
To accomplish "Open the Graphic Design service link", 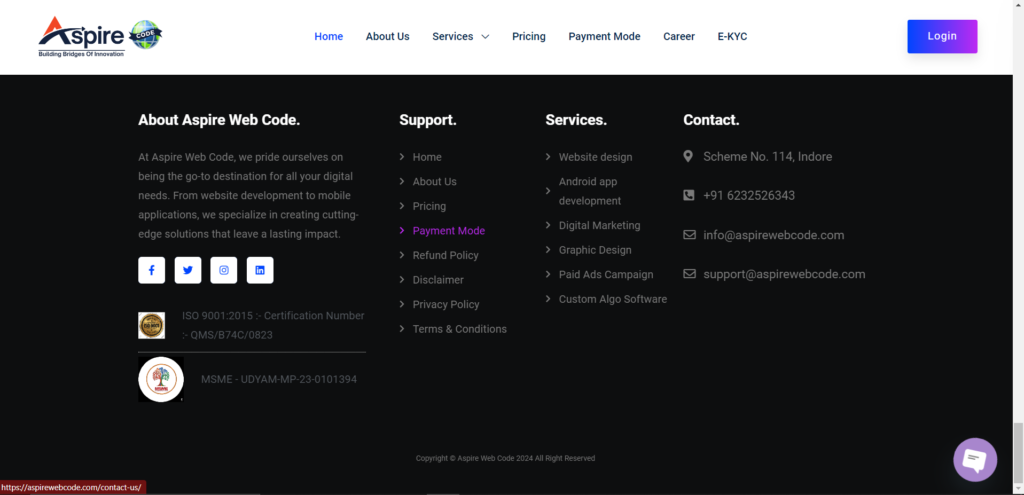I will 595,250.
